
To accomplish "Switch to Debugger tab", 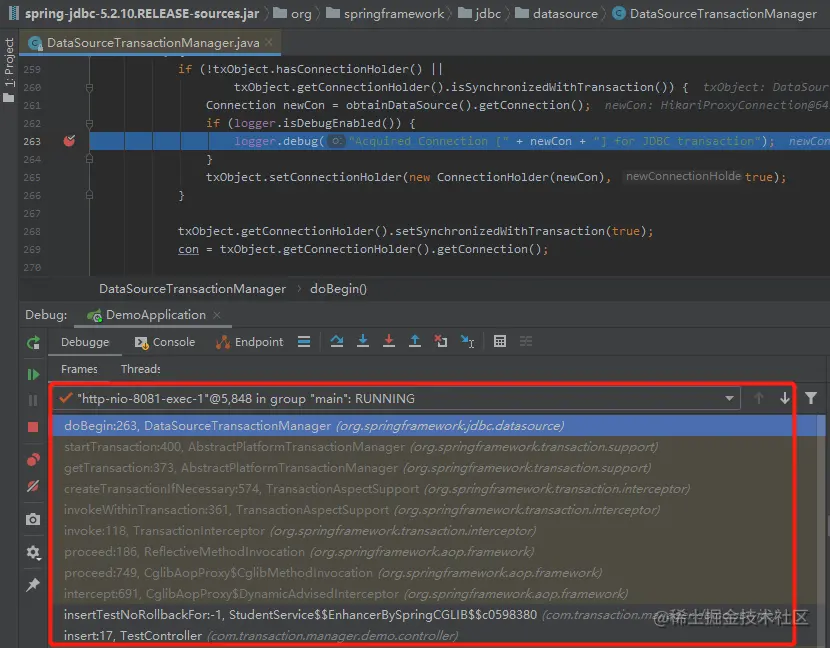I will [x=85, y=342].
